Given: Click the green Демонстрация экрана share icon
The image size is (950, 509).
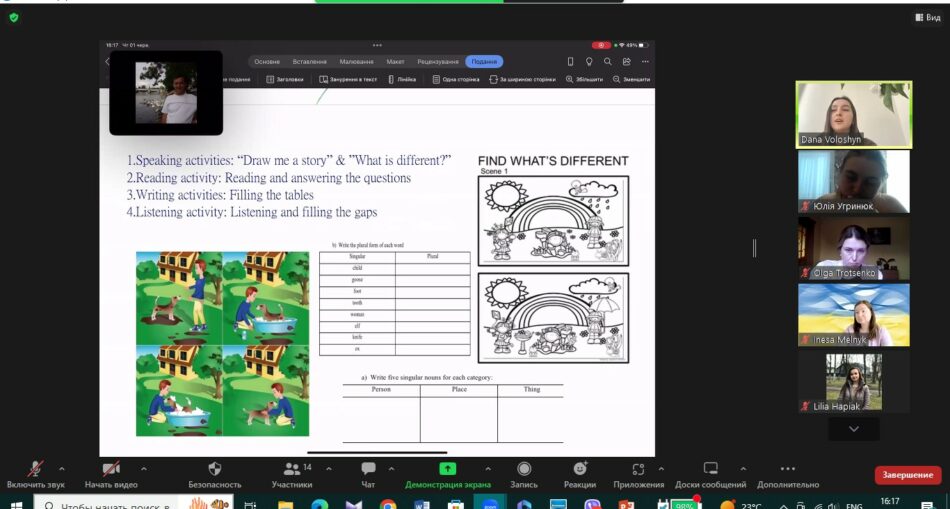Looking at the screenshot, I should (x=447, y=469).
